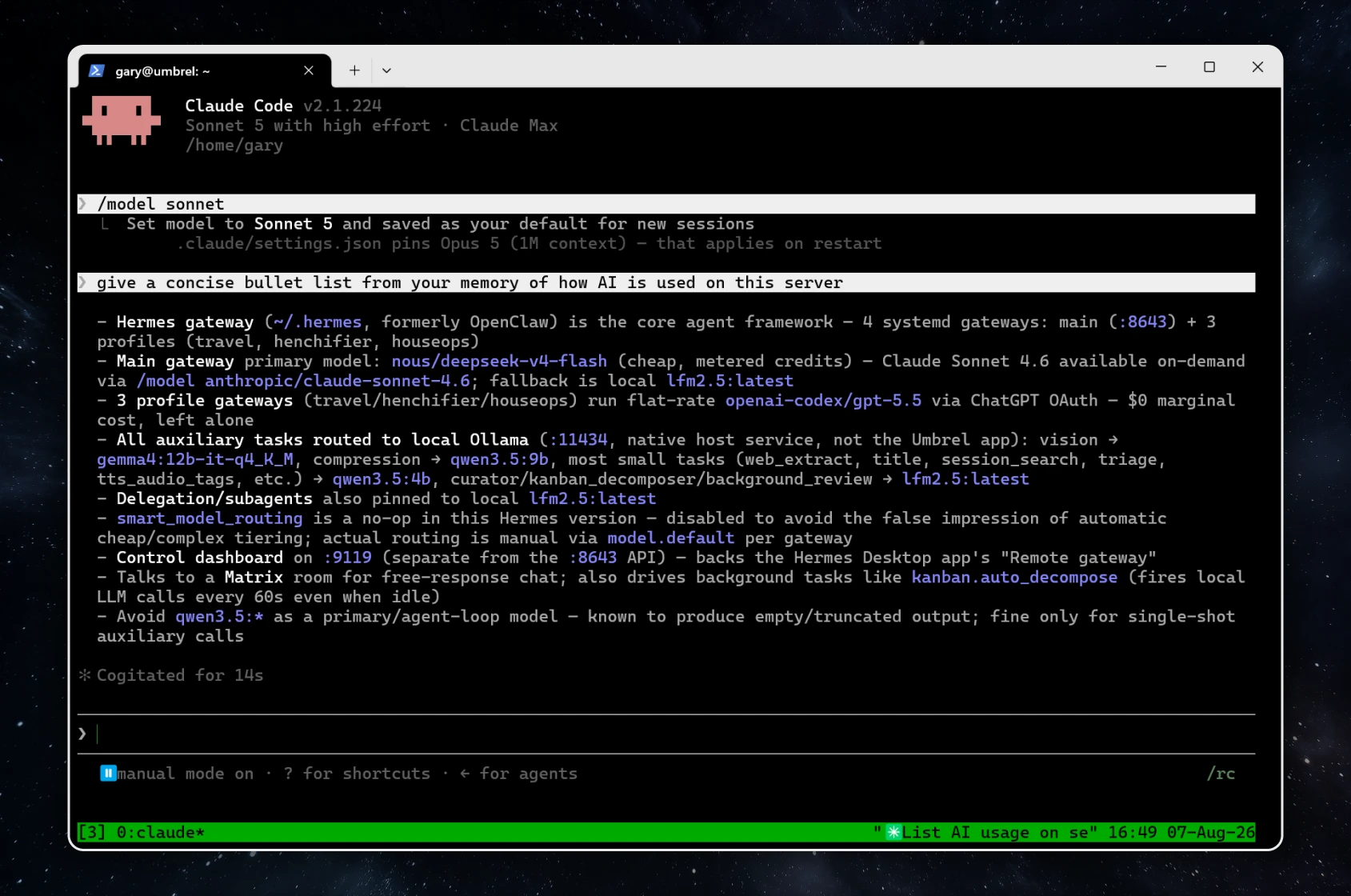Close the gary@umbrel terminal tab

pyautogui.click(x=309, y=70)
